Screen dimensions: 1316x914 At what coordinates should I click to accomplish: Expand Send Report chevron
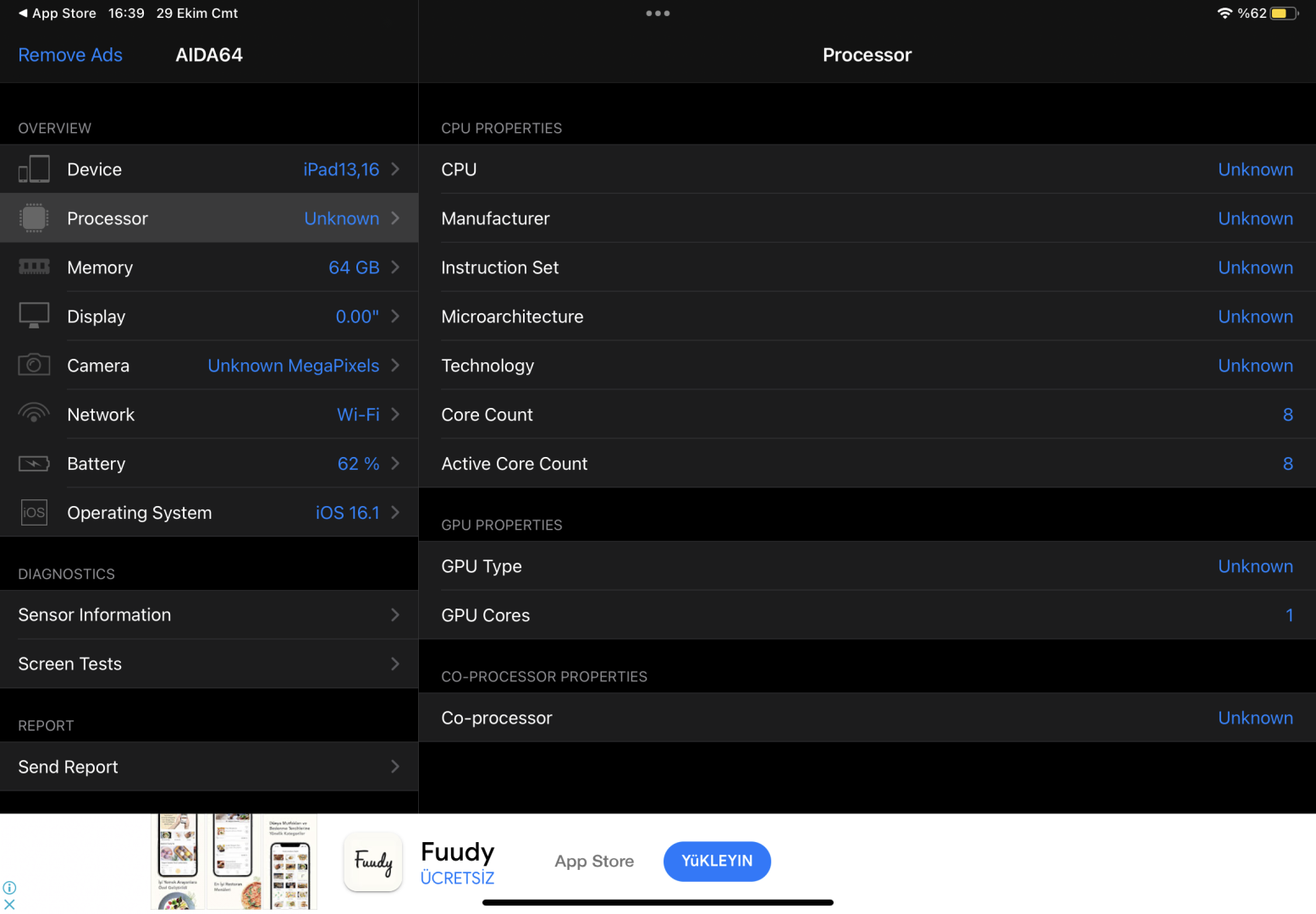pos(395,767)
